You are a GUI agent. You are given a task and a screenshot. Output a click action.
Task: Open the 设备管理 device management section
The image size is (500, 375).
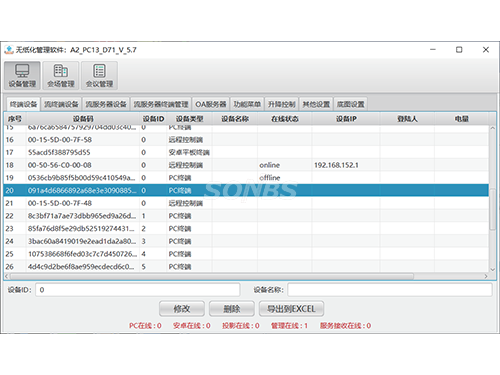(22, 75)
